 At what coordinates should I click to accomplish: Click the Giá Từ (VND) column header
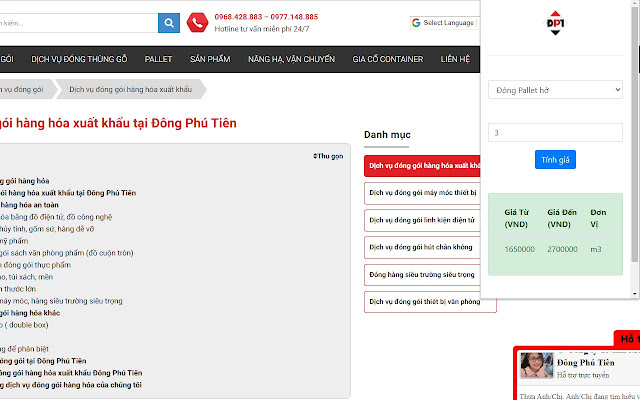(x=516, y=218)
